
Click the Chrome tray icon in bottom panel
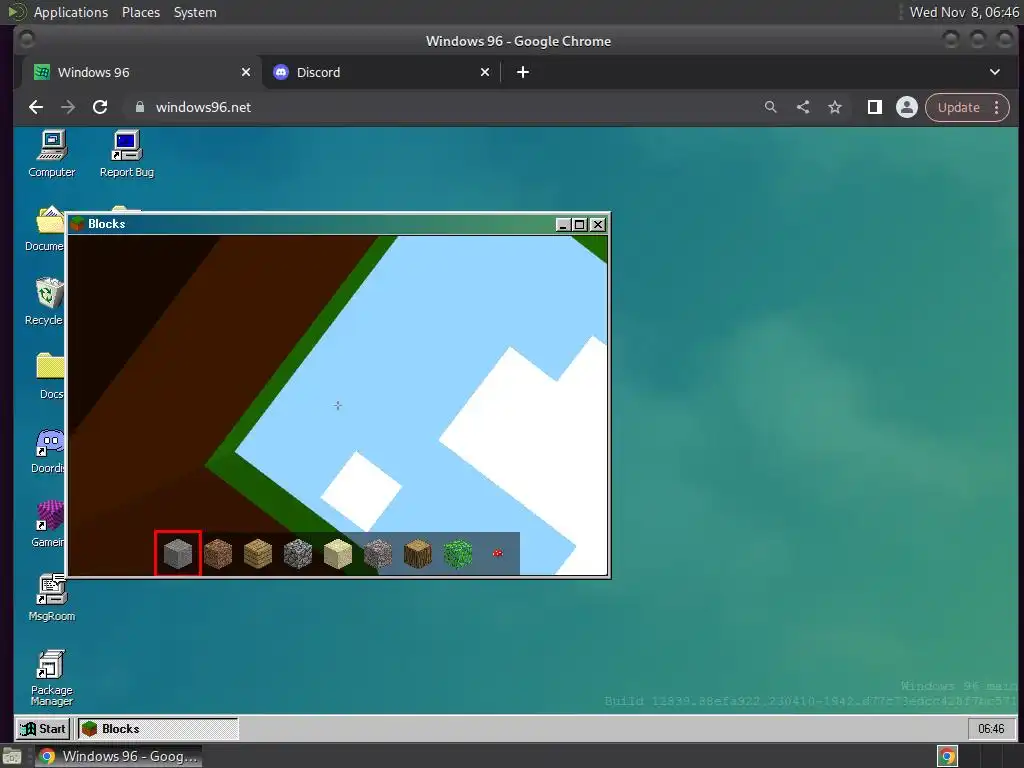[948, 756]
